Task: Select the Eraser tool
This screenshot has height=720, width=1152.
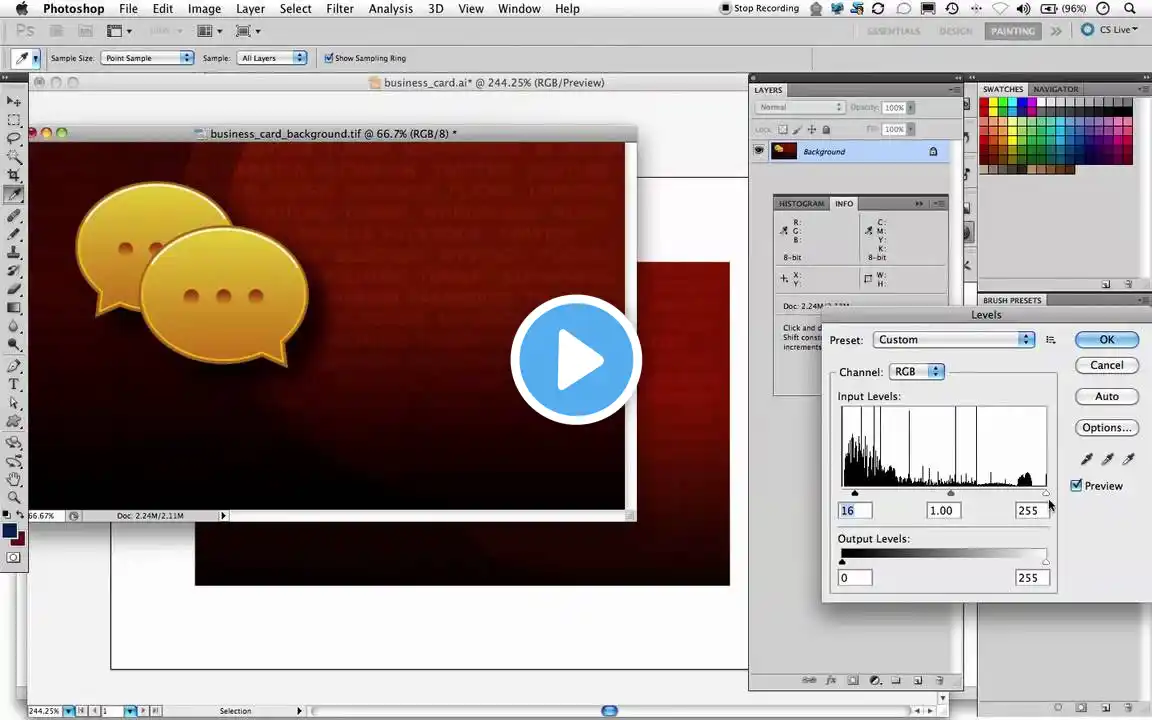Action: tap(13, 289)
